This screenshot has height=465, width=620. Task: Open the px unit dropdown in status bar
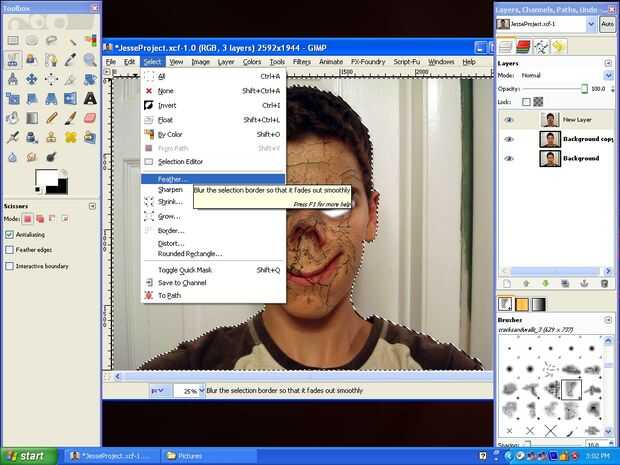coord(157,391)
